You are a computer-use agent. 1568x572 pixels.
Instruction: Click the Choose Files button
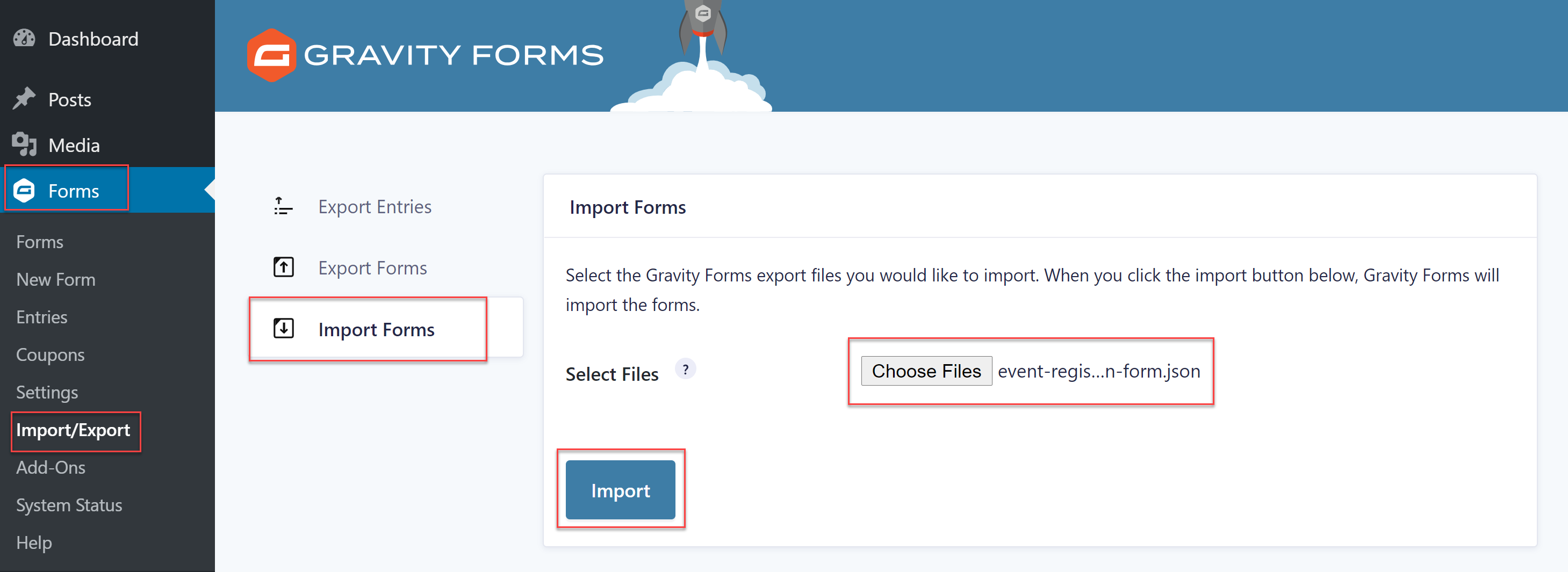tap(926, 371)
